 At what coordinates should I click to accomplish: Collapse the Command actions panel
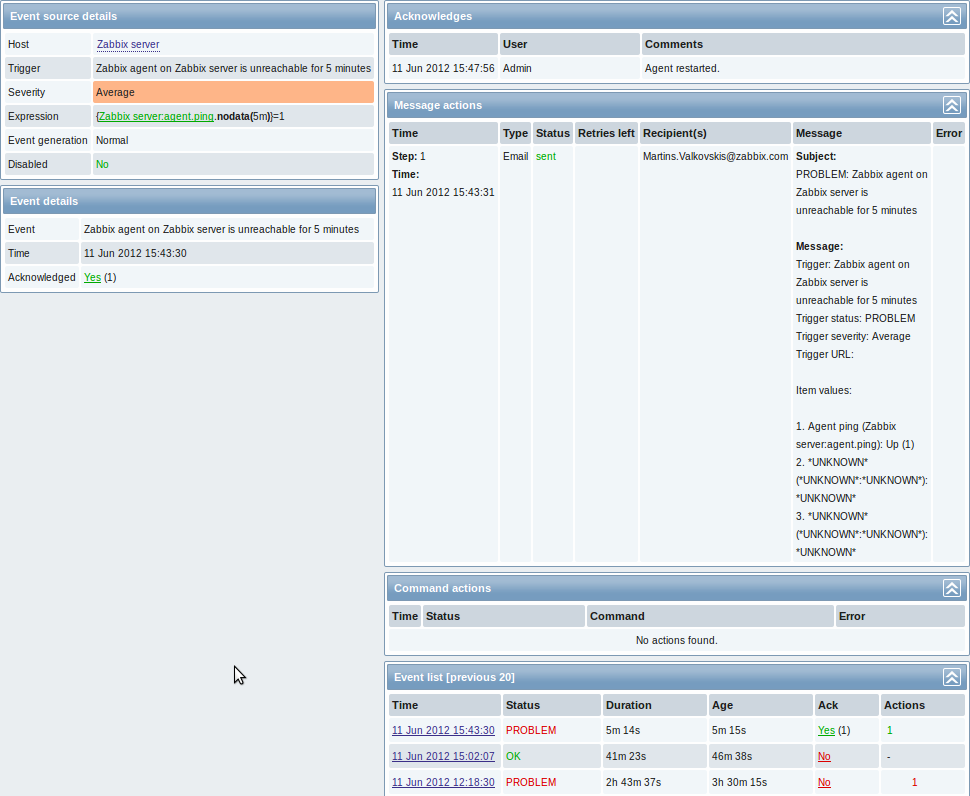(951, 588)
